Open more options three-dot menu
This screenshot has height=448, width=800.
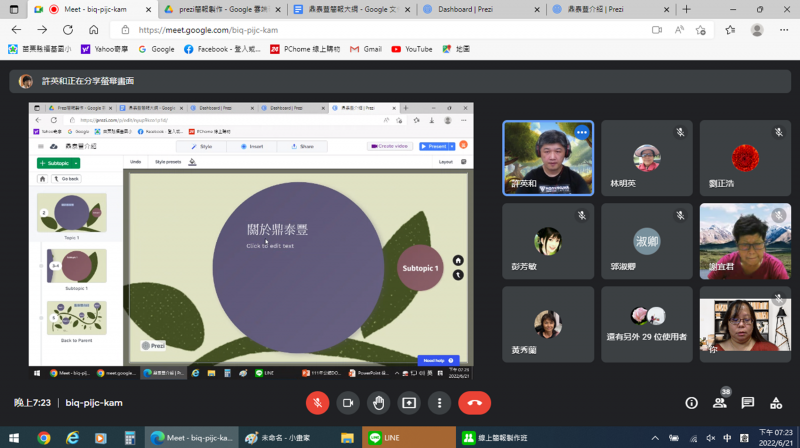coord(439,402)
